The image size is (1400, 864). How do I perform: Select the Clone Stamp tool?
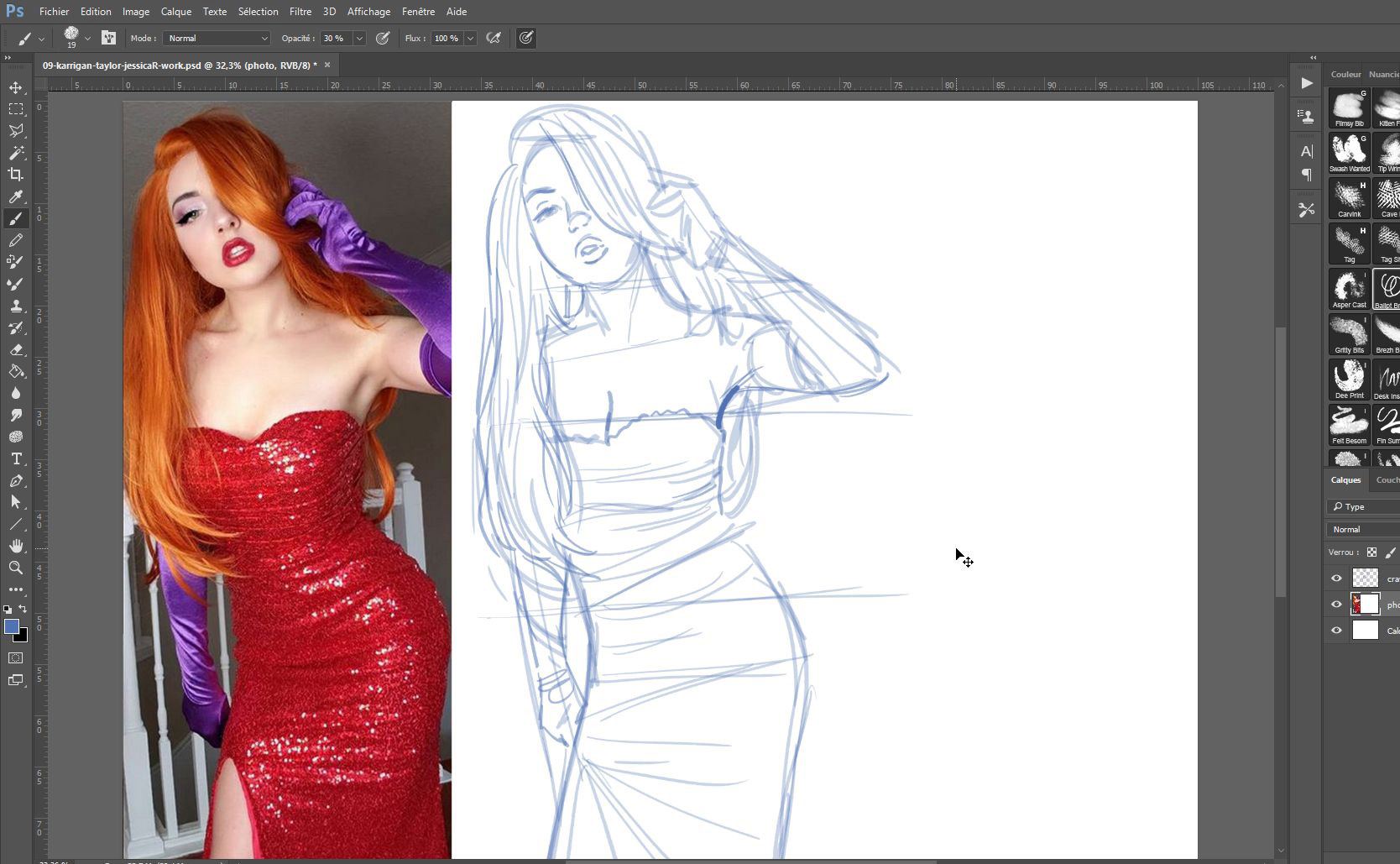[16, 306]
